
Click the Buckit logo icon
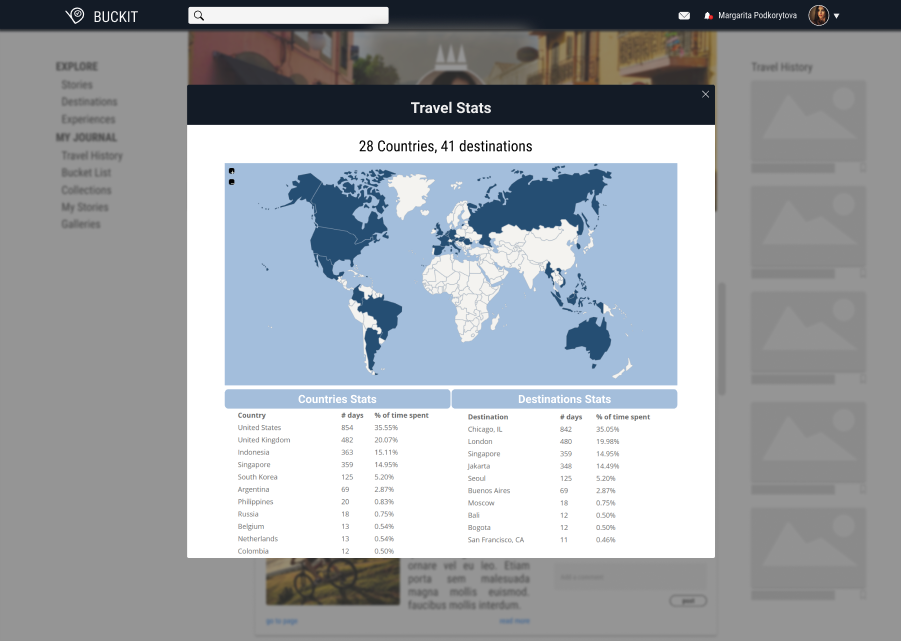pos(75,16)
